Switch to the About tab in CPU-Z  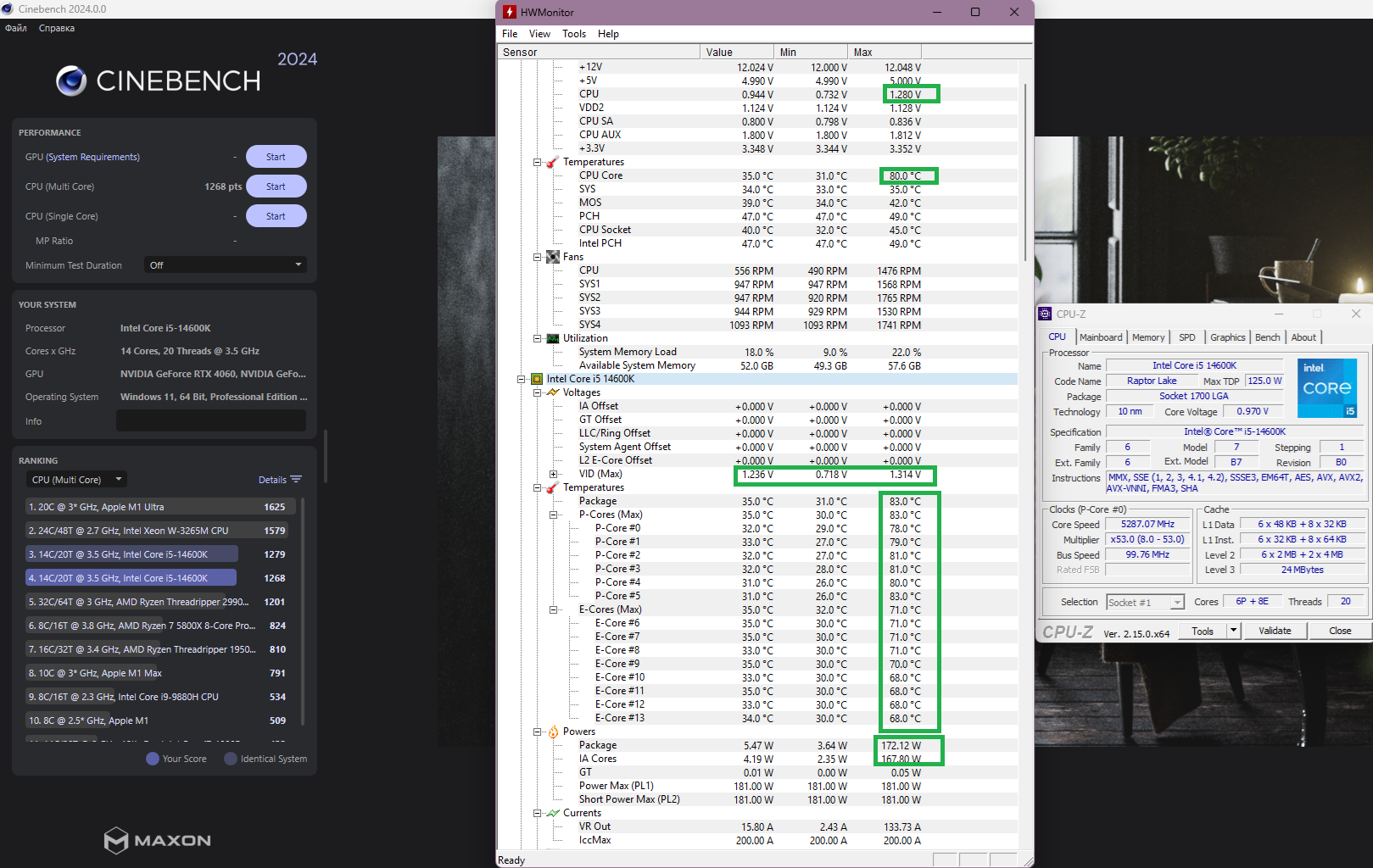pyautogui.click(x=1303, y=337)
